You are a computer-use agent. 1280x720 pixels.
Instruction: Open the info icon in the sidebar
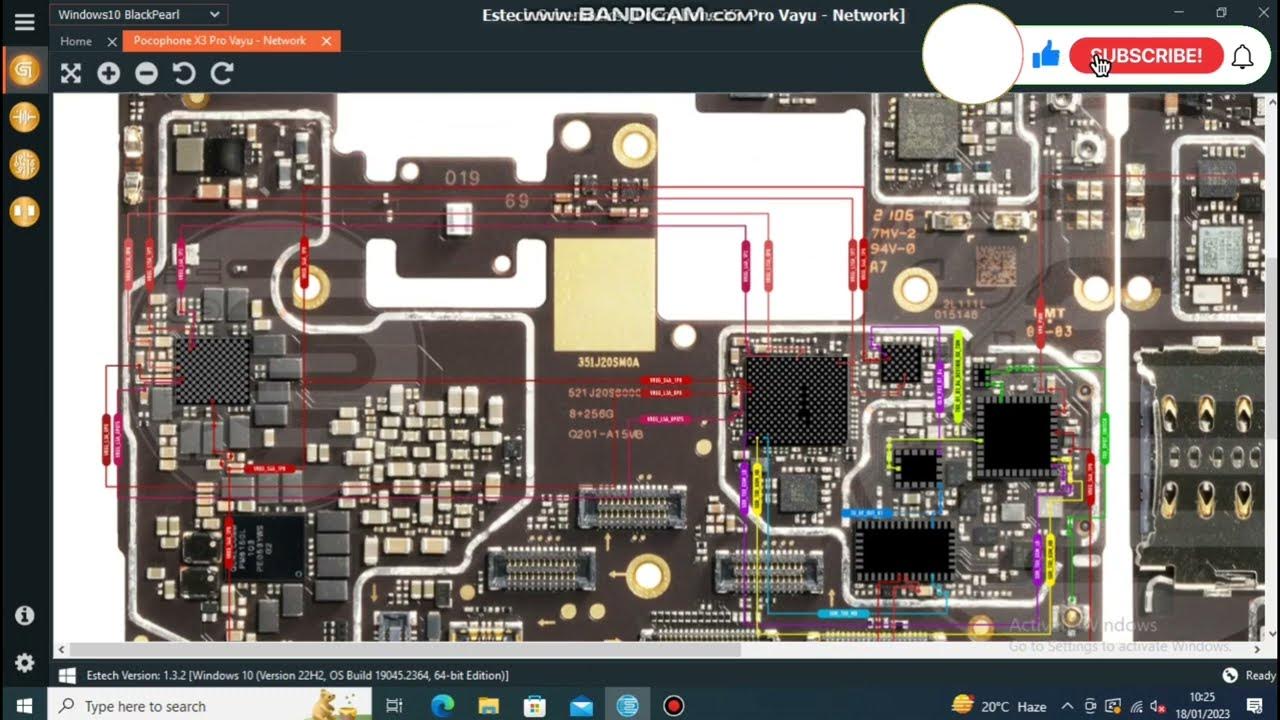pos(25,616)
